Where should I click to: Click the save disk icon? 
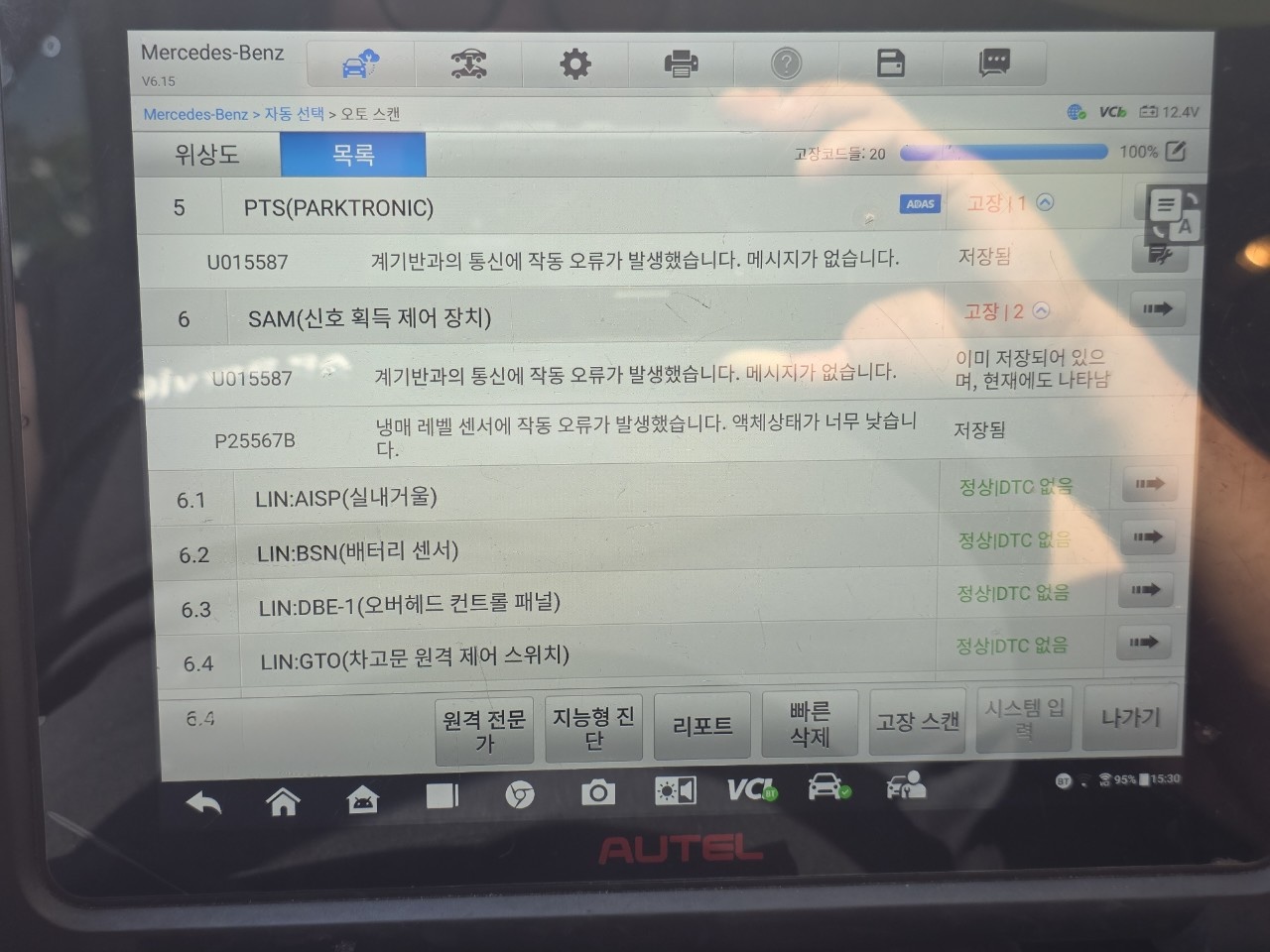click(891, 63)
